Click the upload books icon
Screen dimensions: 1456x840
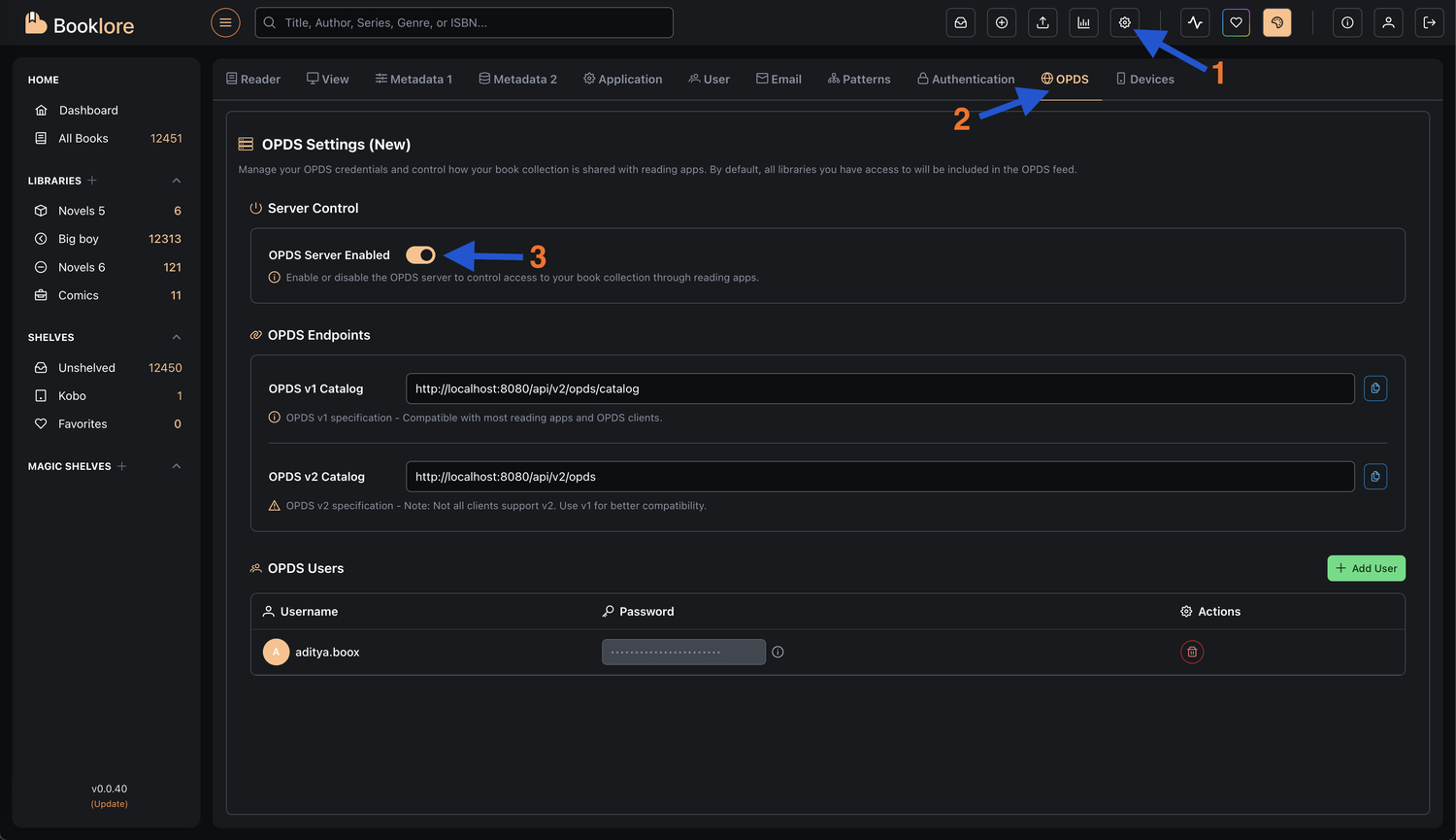(1042, 22)
